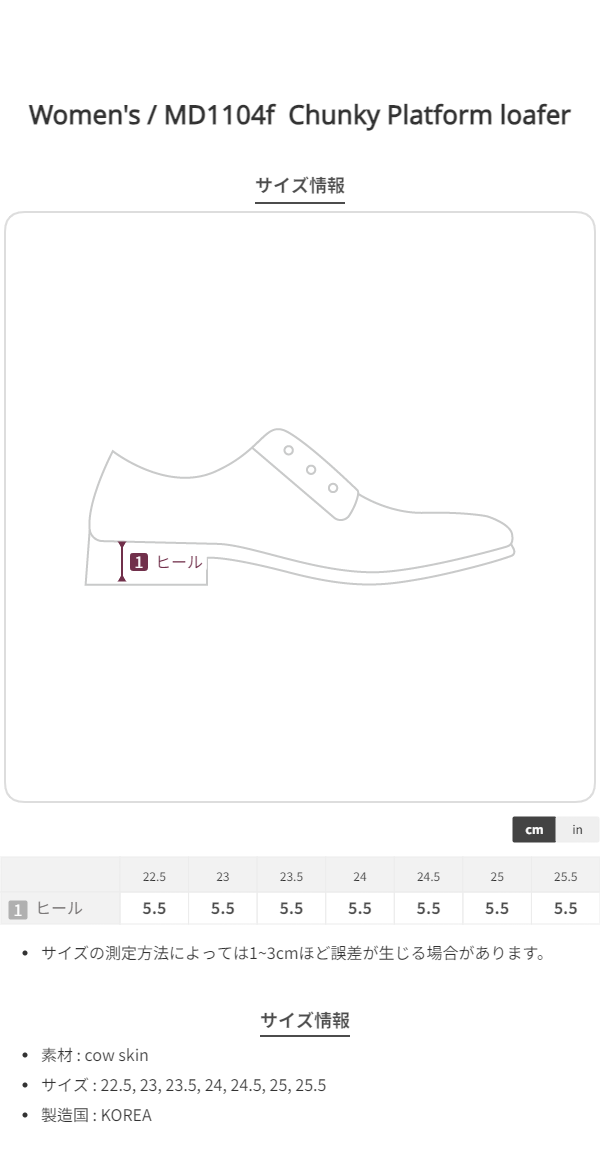Switch size units to inches
The image size is (600, 1161).
(x=577, y=829)
